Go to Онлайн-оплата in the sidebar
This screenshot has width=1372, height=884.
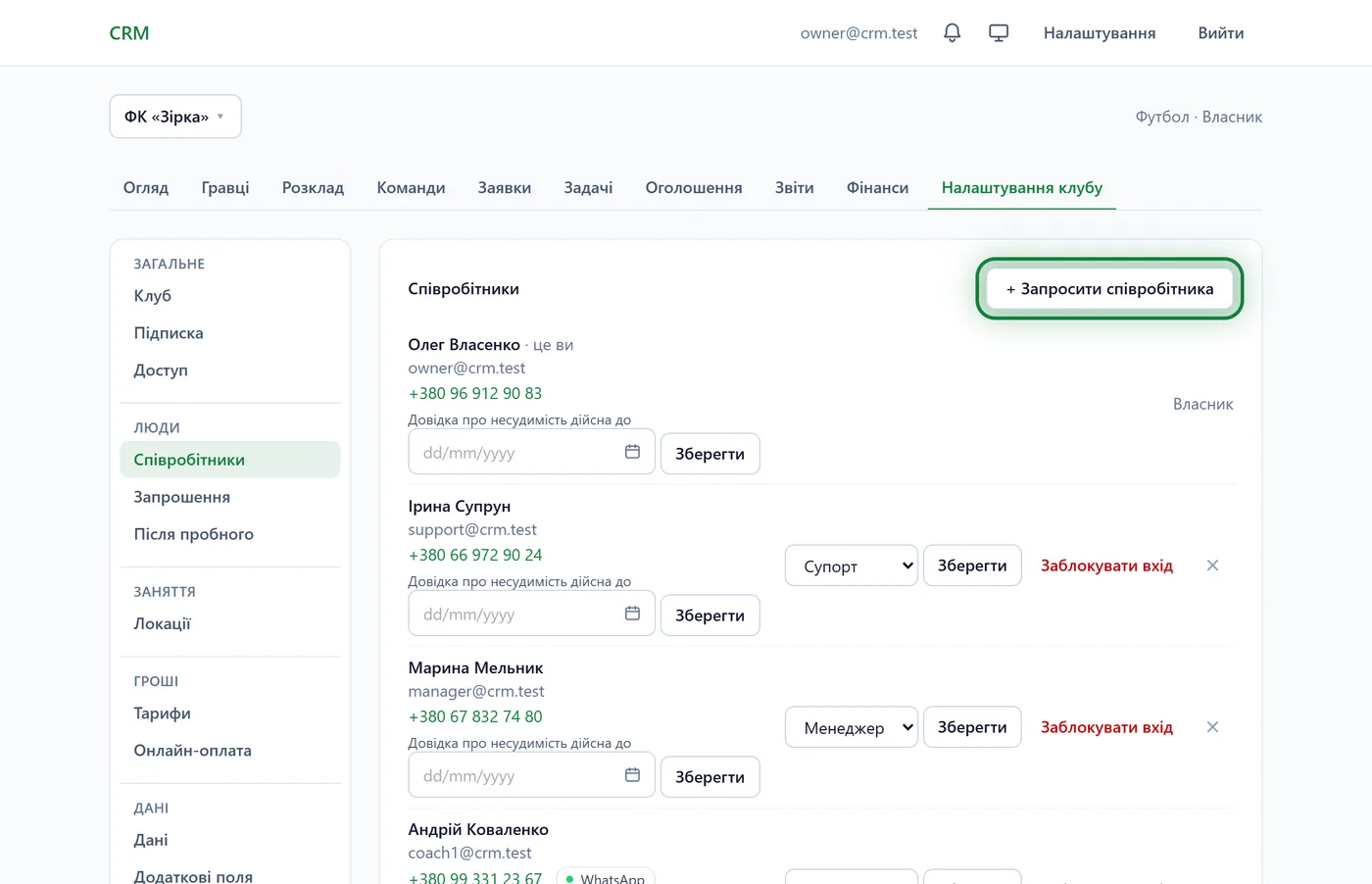[230, 751]
